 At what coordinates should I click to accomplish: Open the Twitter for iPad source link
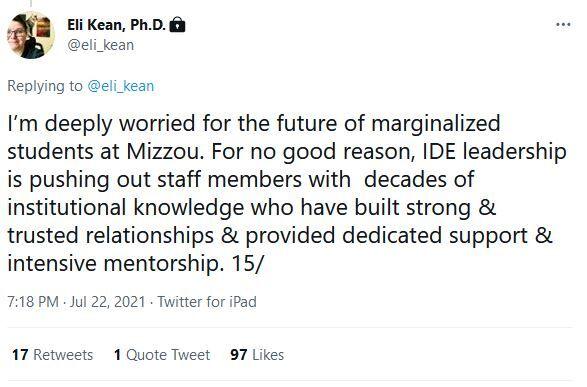point(207,302)
